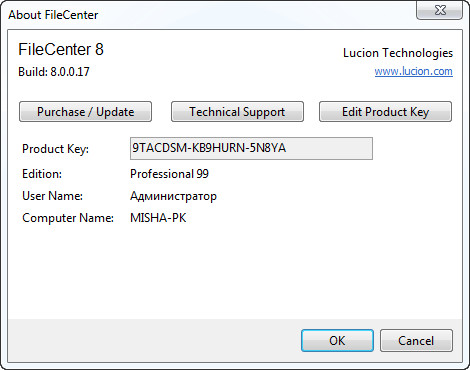
Task: Confirm with the OK button
Action: (x=337, y=341)
